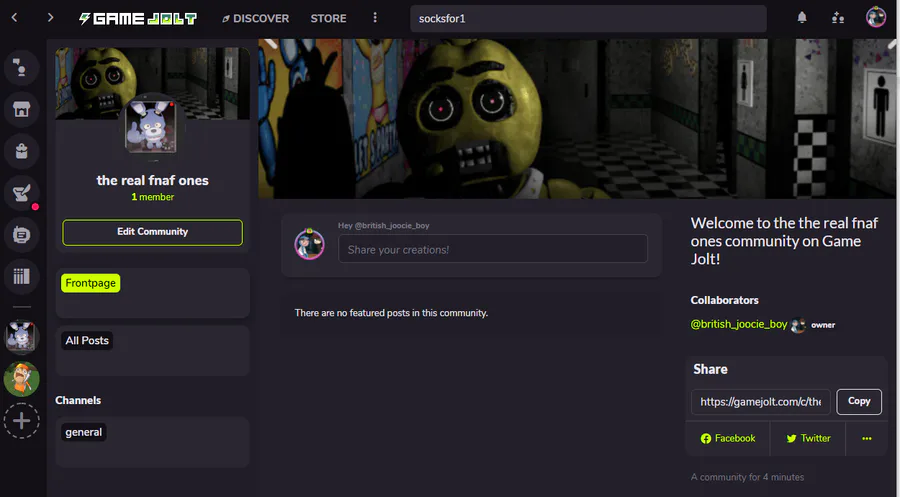Click the 'Welcome to the the real fnaf ones' heading

(784, 241)
